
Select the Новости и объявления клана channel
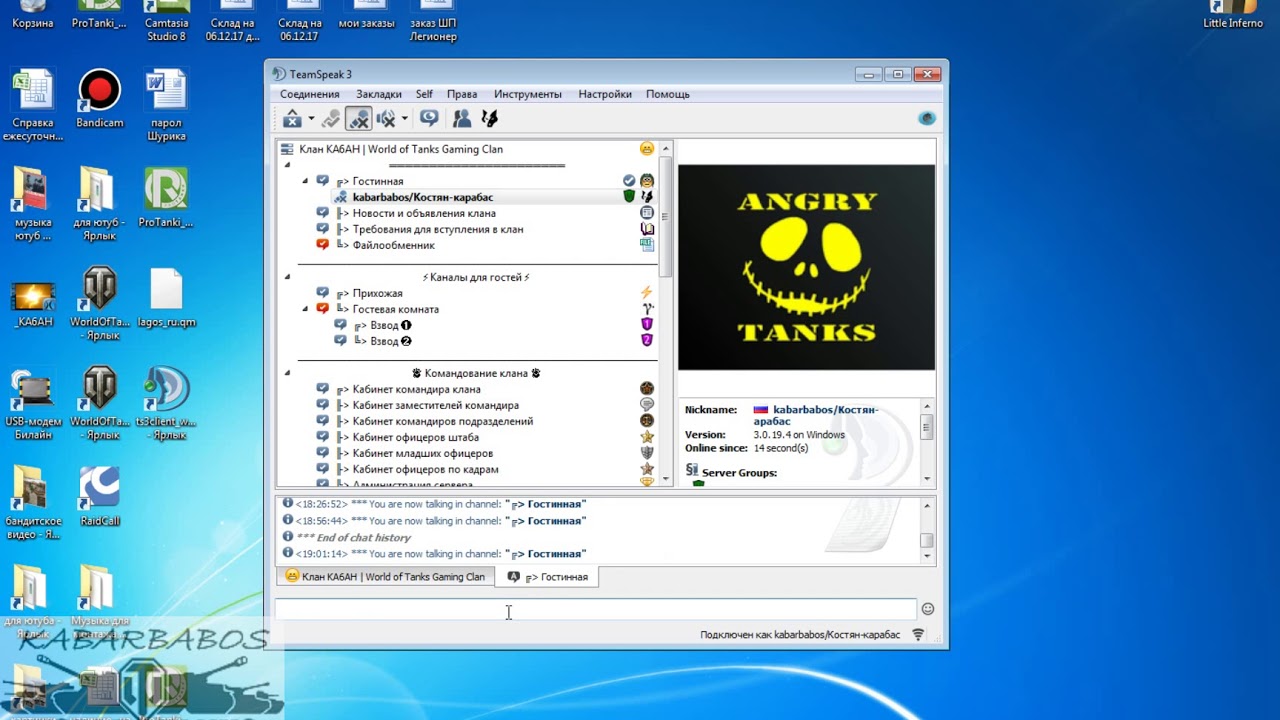click(x=424, y=213)
